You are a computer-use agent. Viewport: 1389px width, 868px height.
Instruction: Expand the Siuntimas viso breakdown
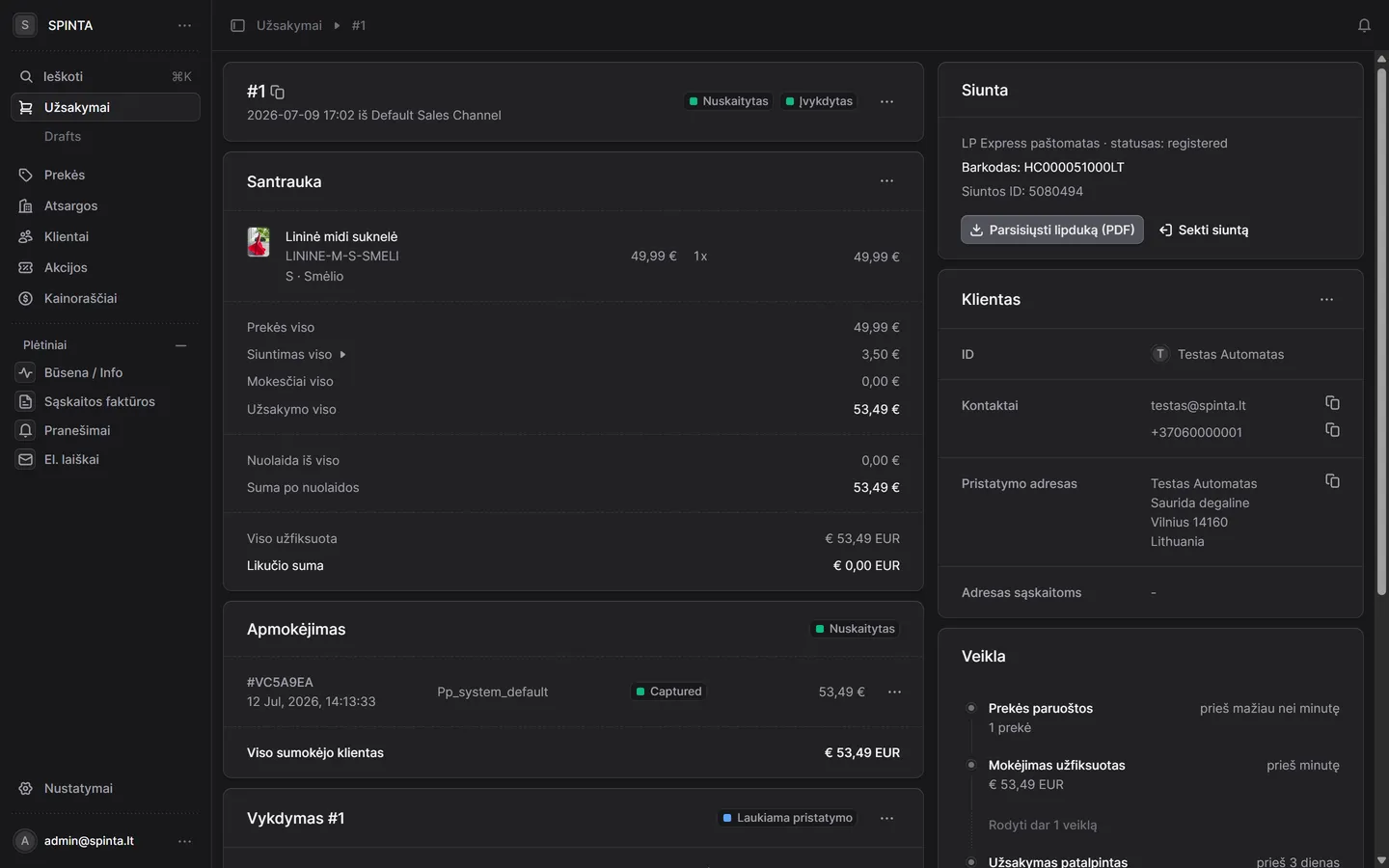[x=342, y=355]
